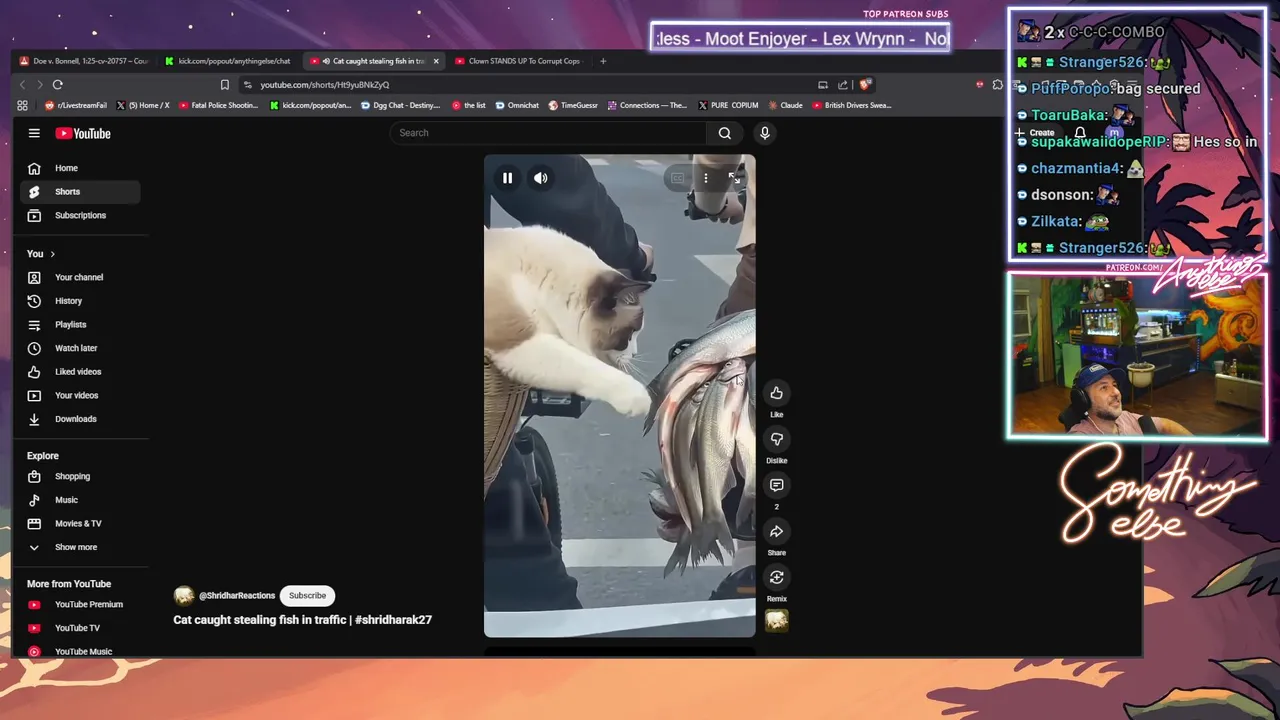Open Music under Explore

[x=80, y=500]
